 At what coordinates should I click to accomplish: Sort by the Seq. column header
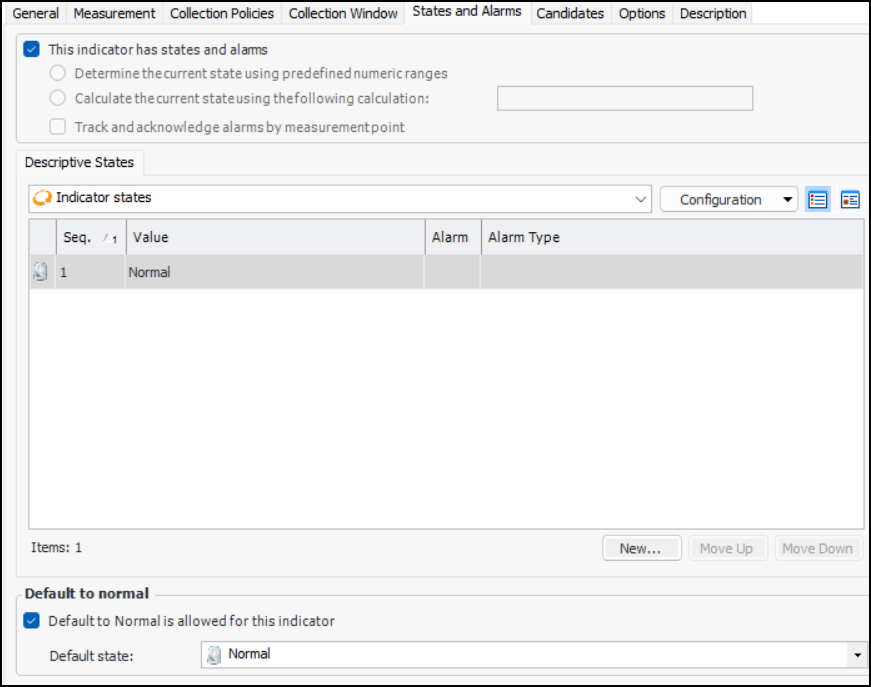click(x=91, y=237)
